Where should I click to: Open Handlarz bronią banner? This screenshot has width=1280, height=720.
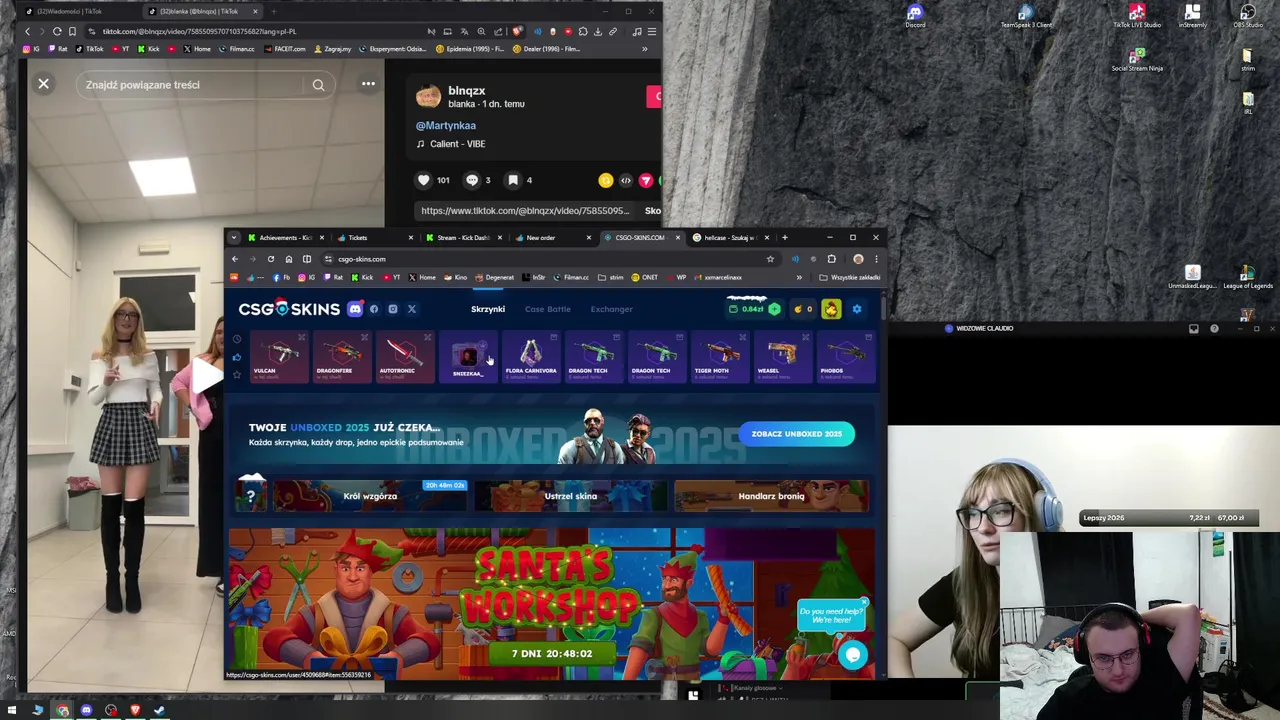tap(771, 496)
